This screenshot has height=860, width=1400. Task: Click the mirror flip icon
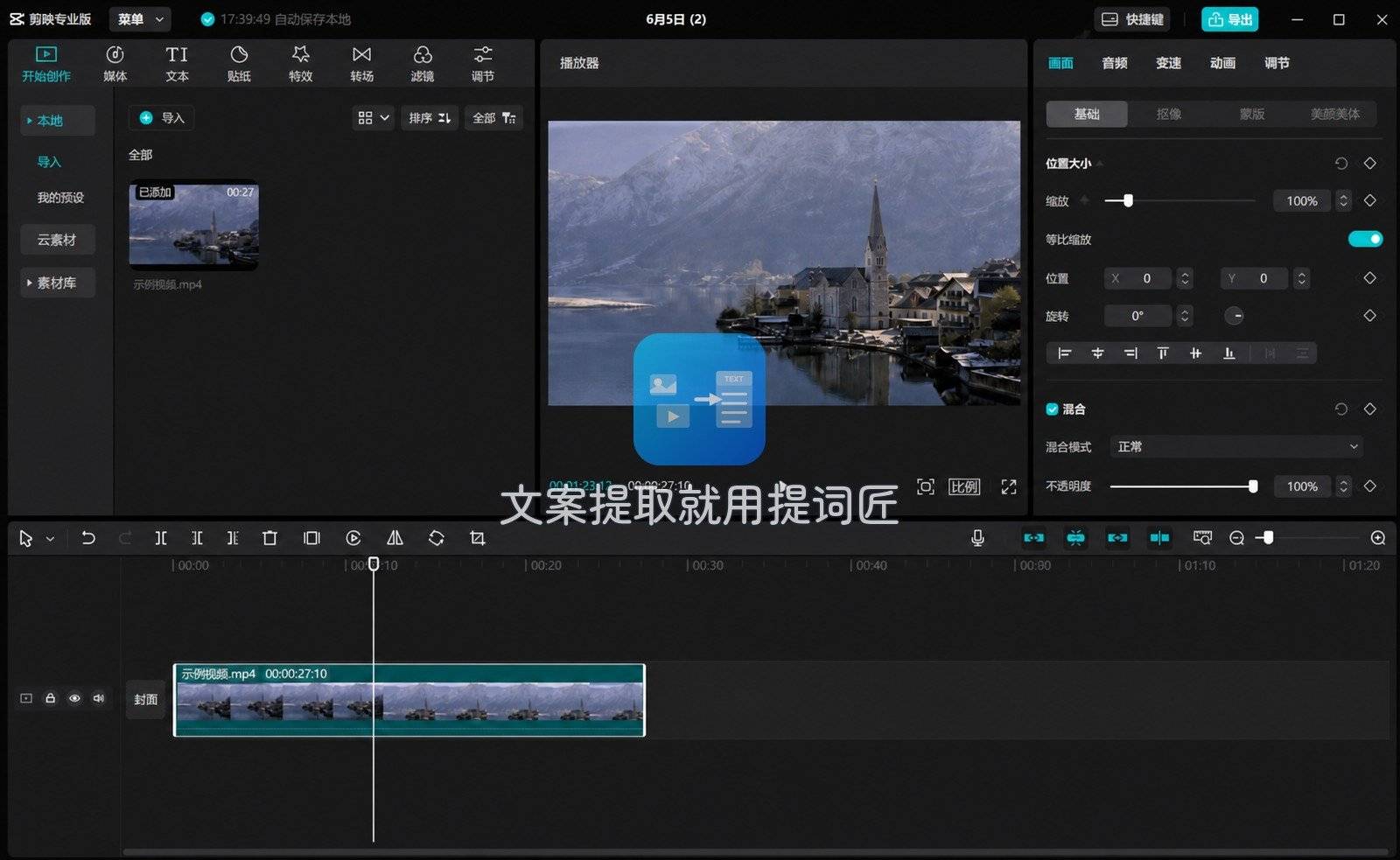[395, 538]
